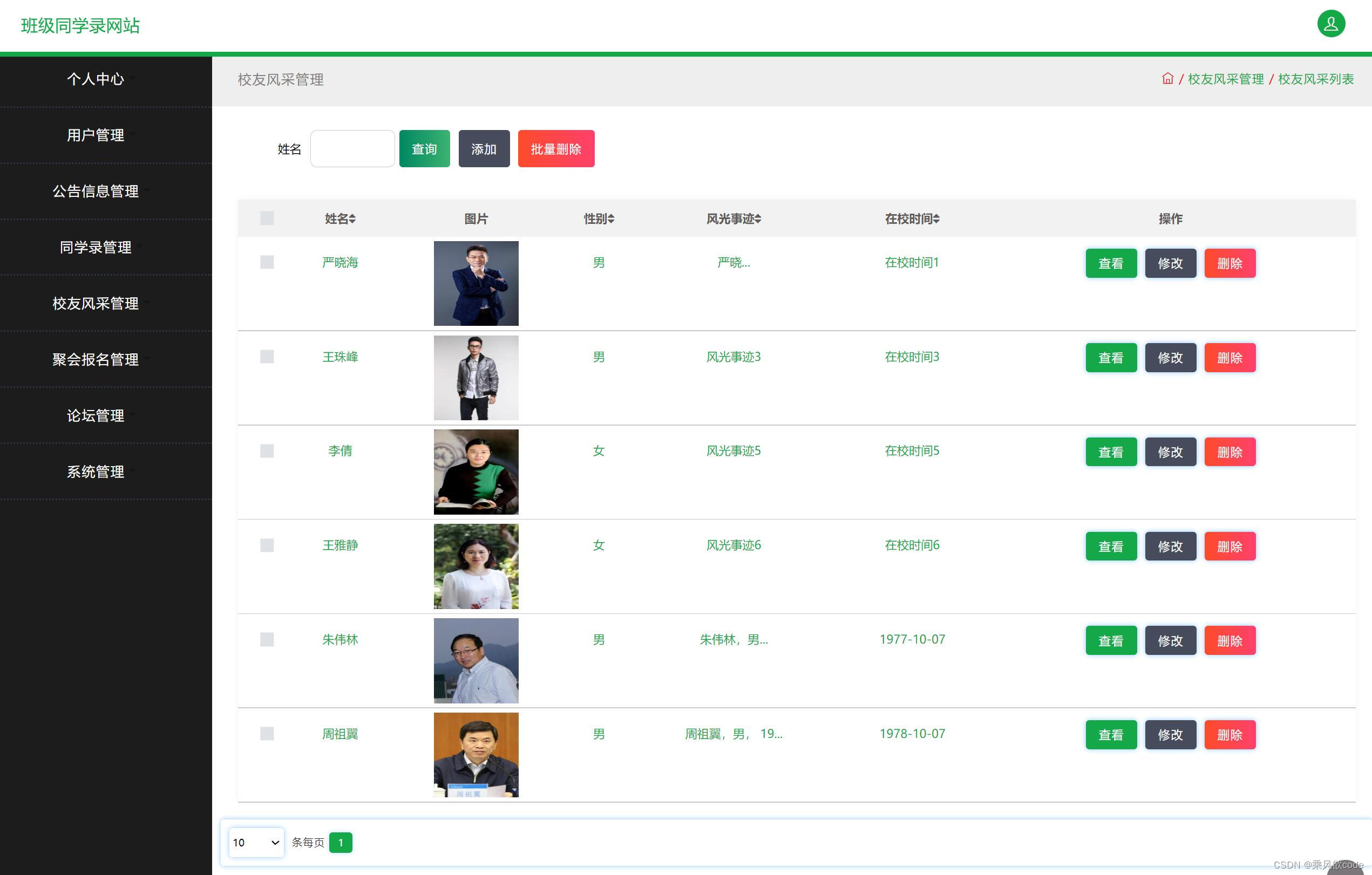This screenshot has height=875, width=1372.
Task: Go to pagination page 1
Action: 341,842
